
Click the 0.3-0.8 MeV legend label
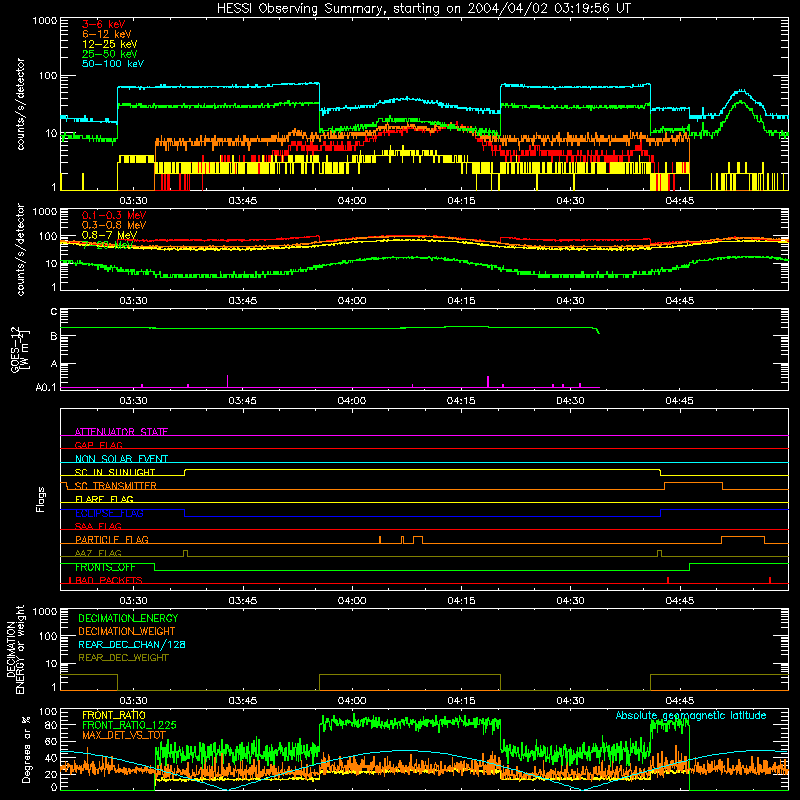[114, 225]
